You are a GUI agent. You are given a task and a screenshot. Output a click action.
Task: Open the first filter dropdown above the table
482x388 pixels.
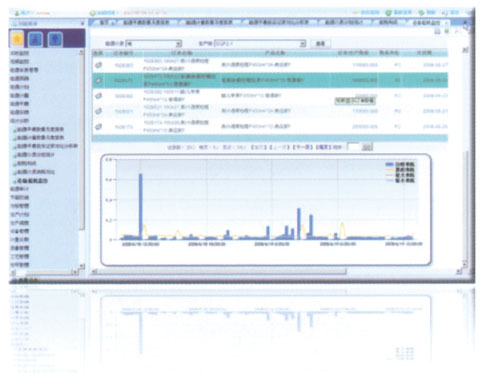pos(154,44)
